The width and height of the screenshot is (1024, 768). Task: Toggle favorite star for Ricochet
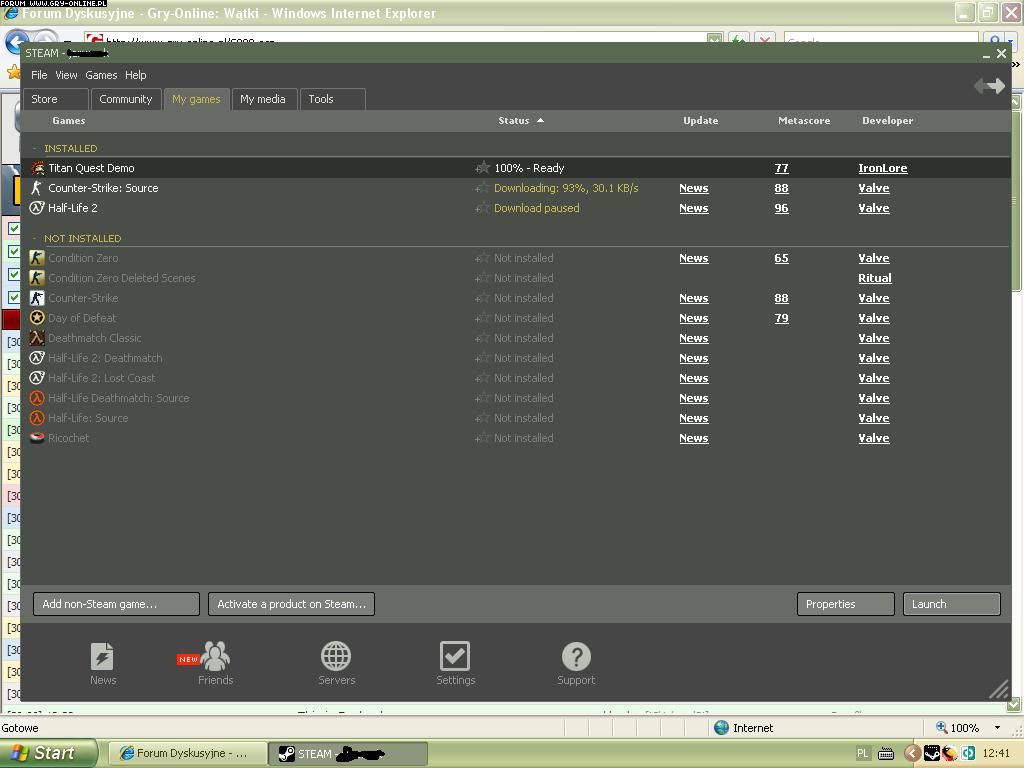tap(483, 438)
